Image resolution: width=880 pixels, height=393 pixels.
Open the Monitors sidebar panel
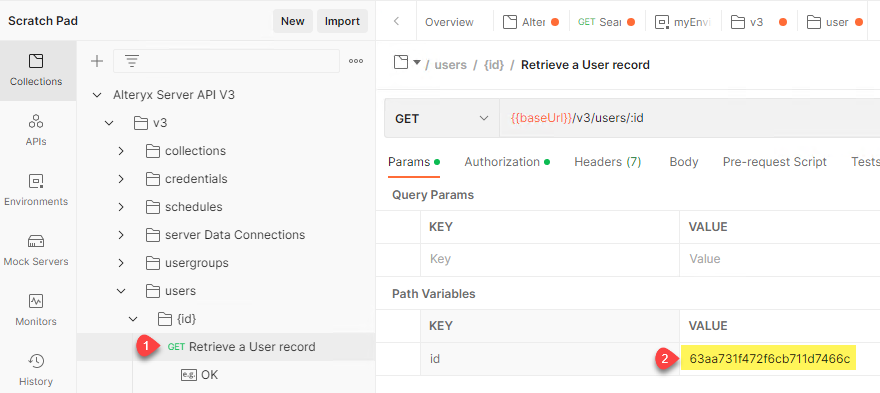36,310
